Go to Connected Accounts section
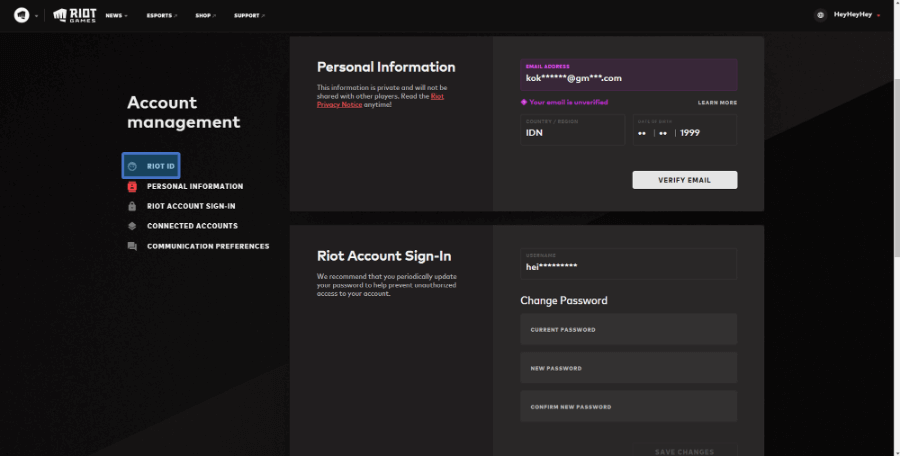This screenshot has width=900, height=456. [x=192, y=226]
